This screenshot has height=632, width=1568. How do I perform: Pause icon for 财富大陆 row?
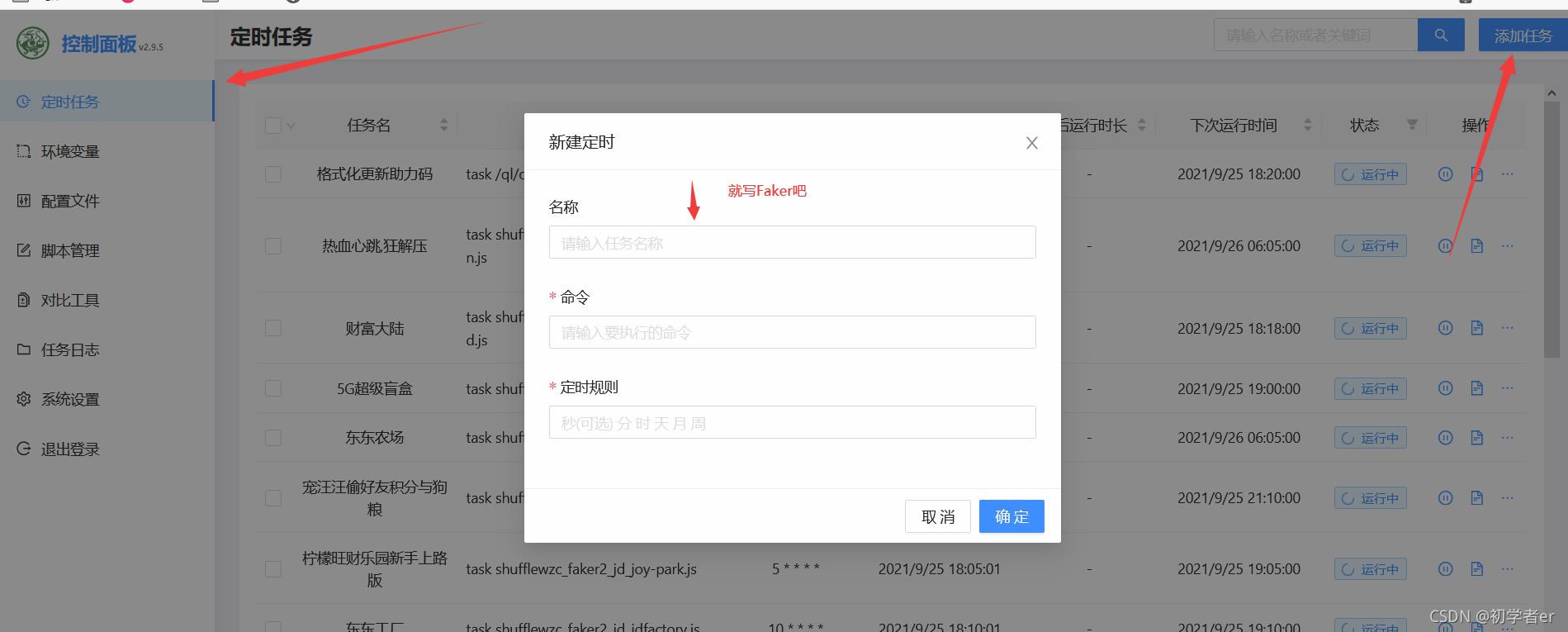pos(1445,328)
